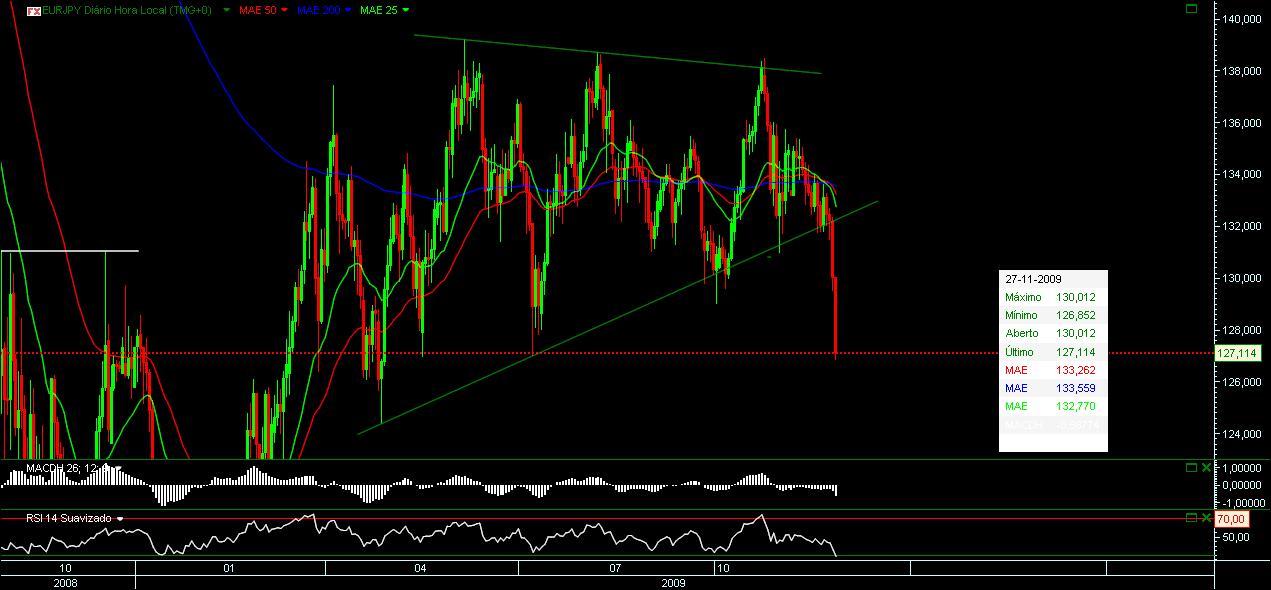Open the MAE 25 indicator dropdown arrow
This screenshot has height=590, width=1271.
click(x=404, y=10)
